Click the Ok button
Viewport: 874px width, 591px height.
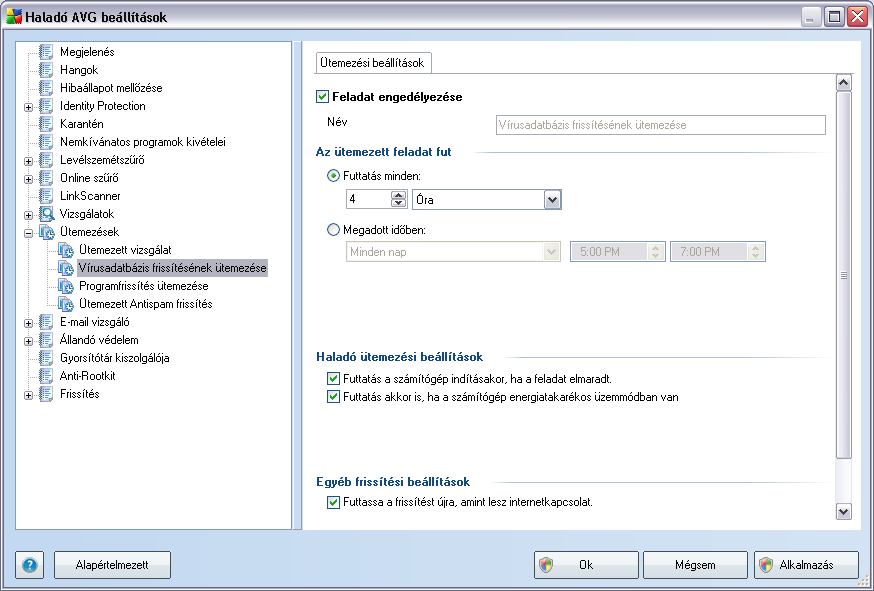(586, 565)
